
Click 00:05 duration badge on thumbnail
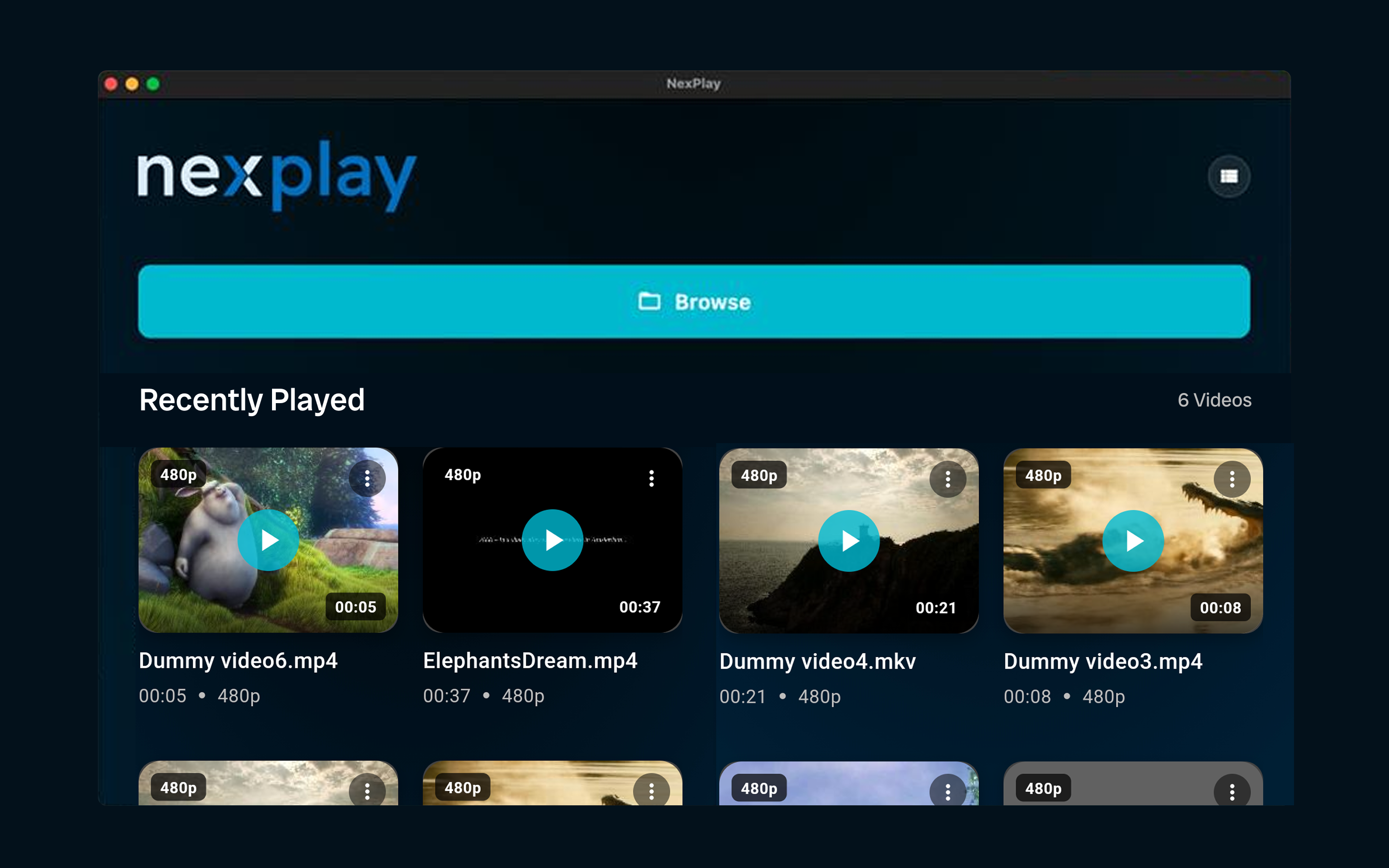pyautogui.click(x=355, y=607)
